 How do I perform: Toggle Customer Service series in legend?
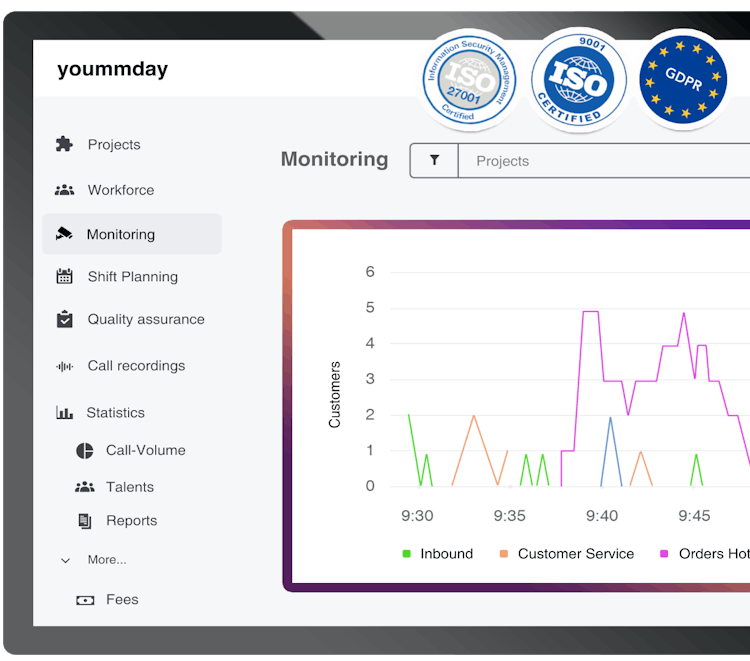pyautogui.click(x=566, y=554)
